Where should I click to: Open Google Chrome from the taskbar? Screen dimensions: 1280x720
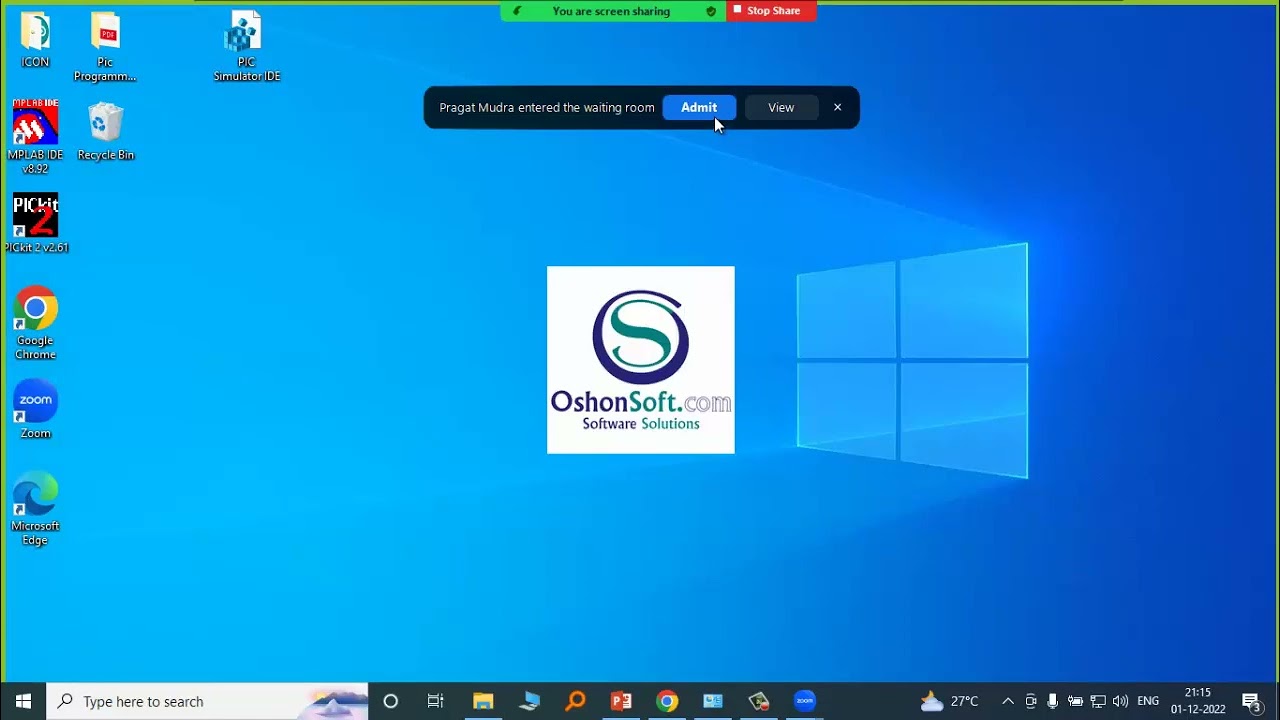pos(667,701)
